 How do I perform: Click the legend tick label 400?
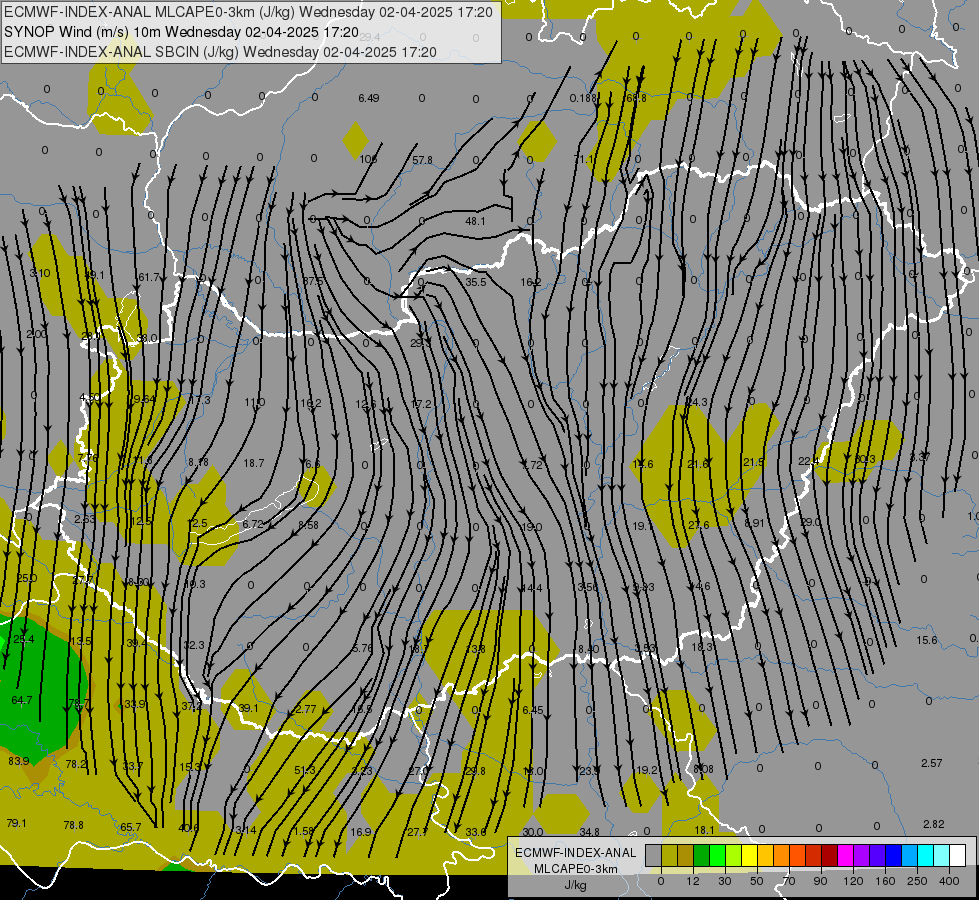coord(949,881)
